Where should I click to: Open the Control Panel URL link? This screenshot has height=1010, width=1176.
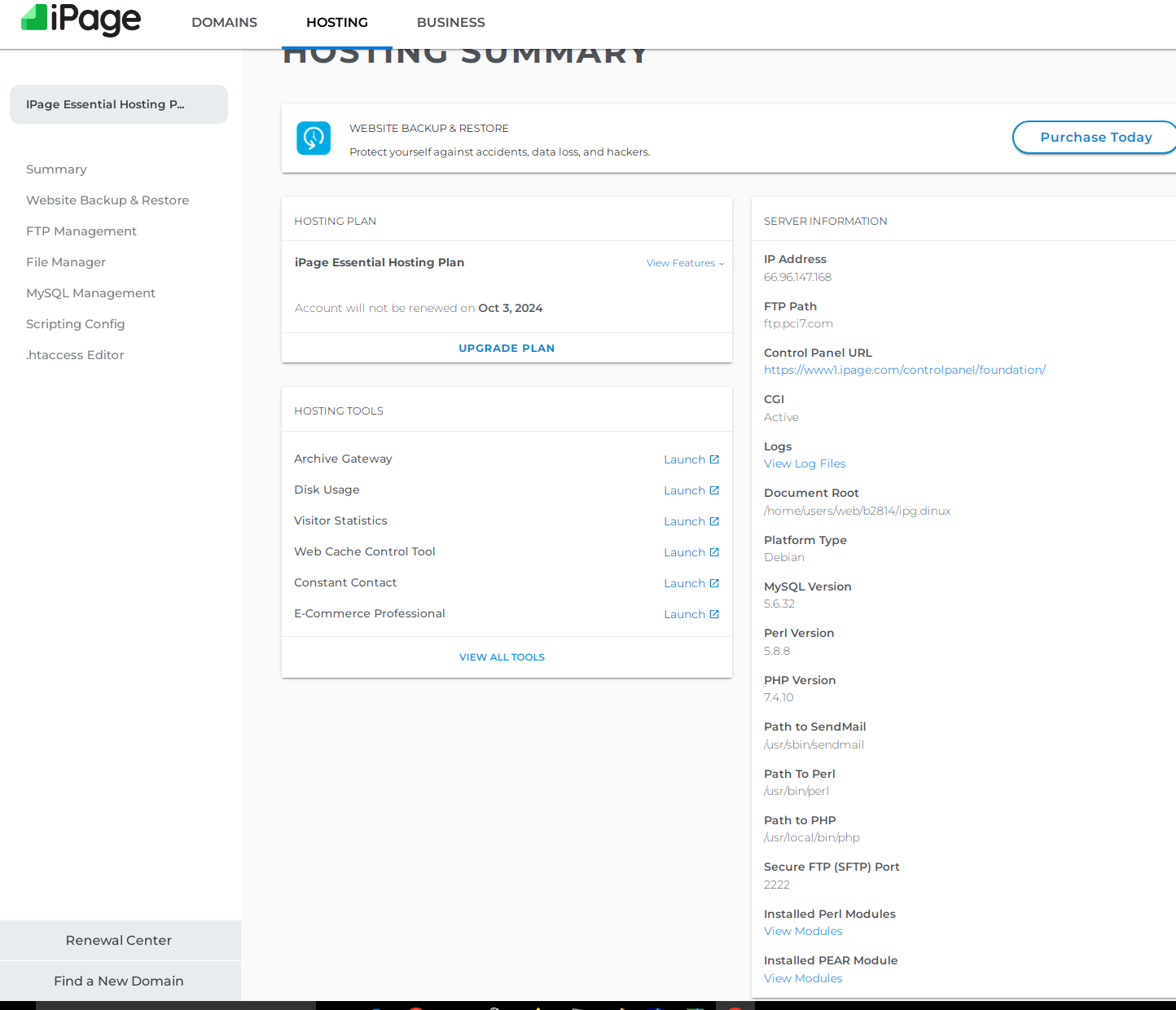tap(904, 370)
